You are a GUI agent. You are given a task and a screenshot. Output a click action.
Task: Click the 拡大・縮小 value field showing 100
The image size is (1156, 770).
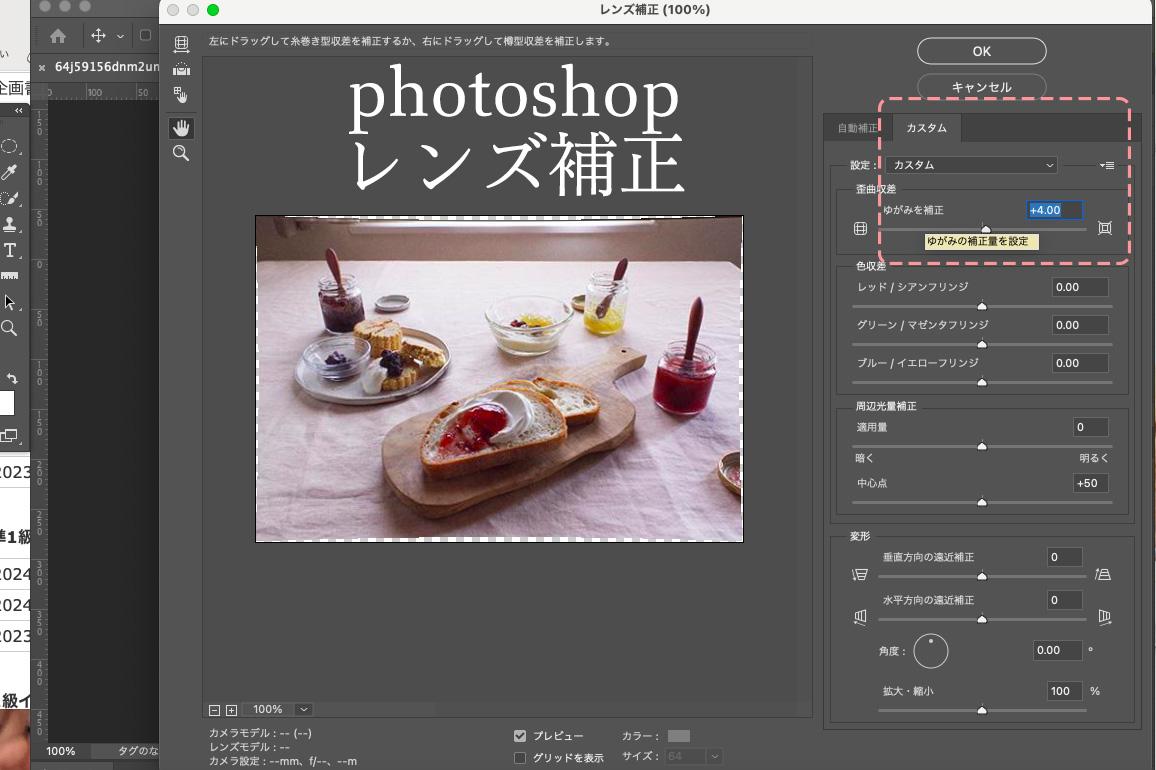point(1065,691)
